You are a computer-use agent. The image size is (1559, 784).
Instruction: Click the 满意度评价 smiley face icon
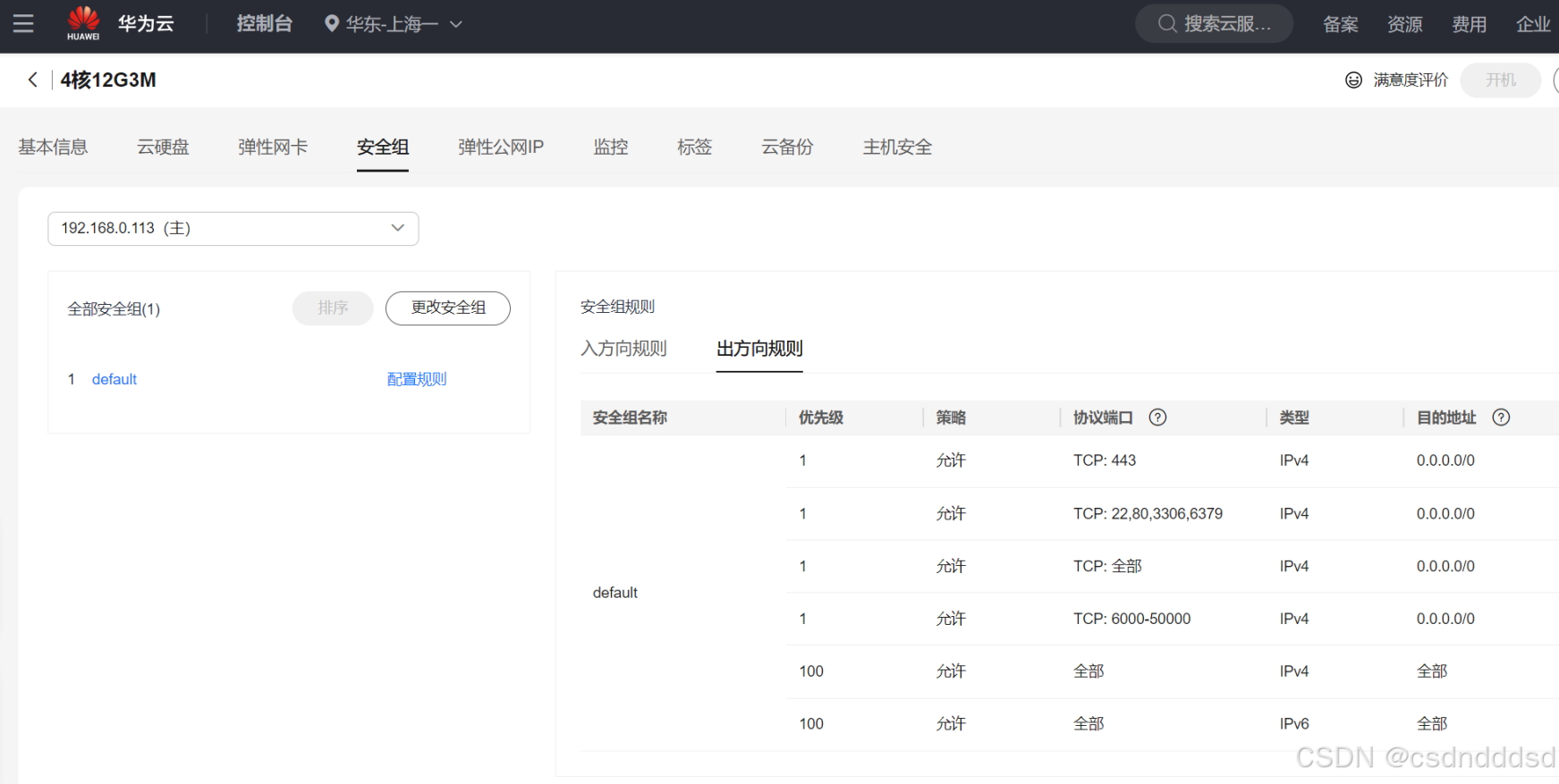[x=1353, y=80]
